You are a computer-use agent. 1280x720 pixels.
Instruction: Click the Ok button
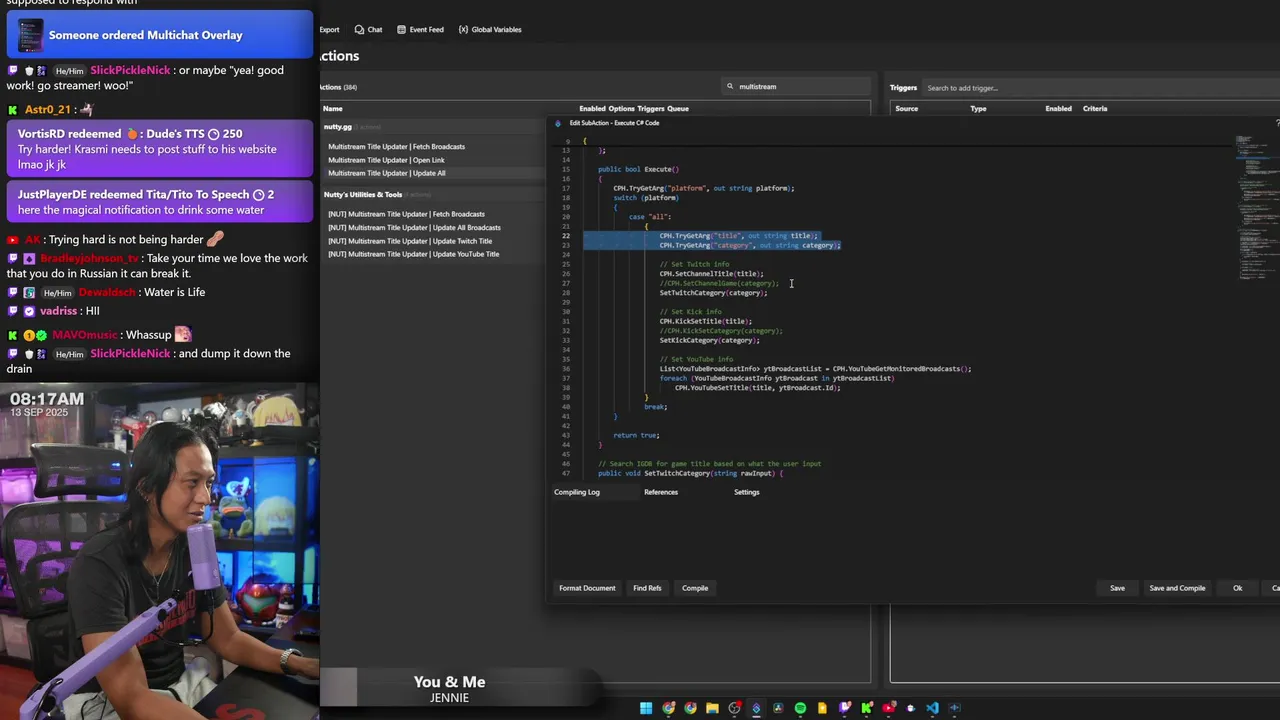tap(1237, 588)
